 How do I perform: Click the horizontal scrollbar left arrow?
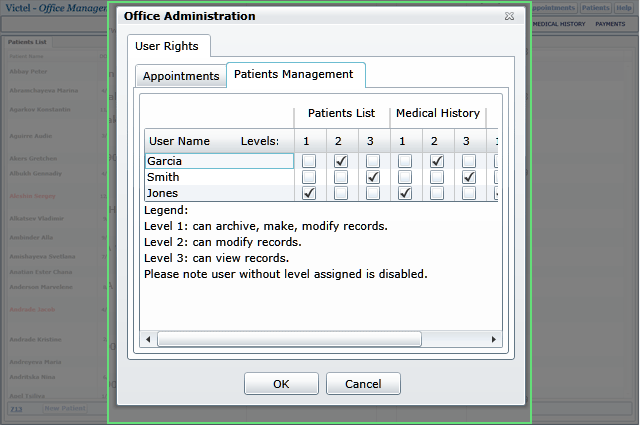(x=148, y=339)
